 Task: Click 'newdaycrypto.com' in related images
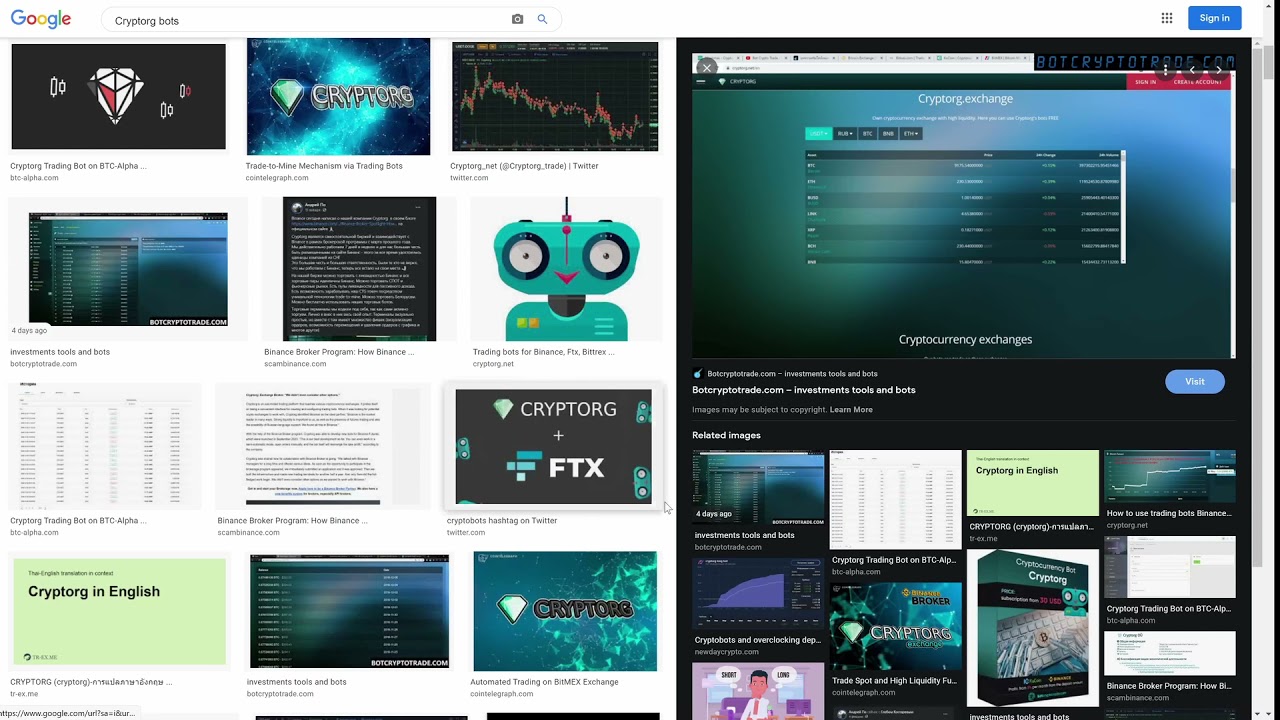(x=727, y=652)
